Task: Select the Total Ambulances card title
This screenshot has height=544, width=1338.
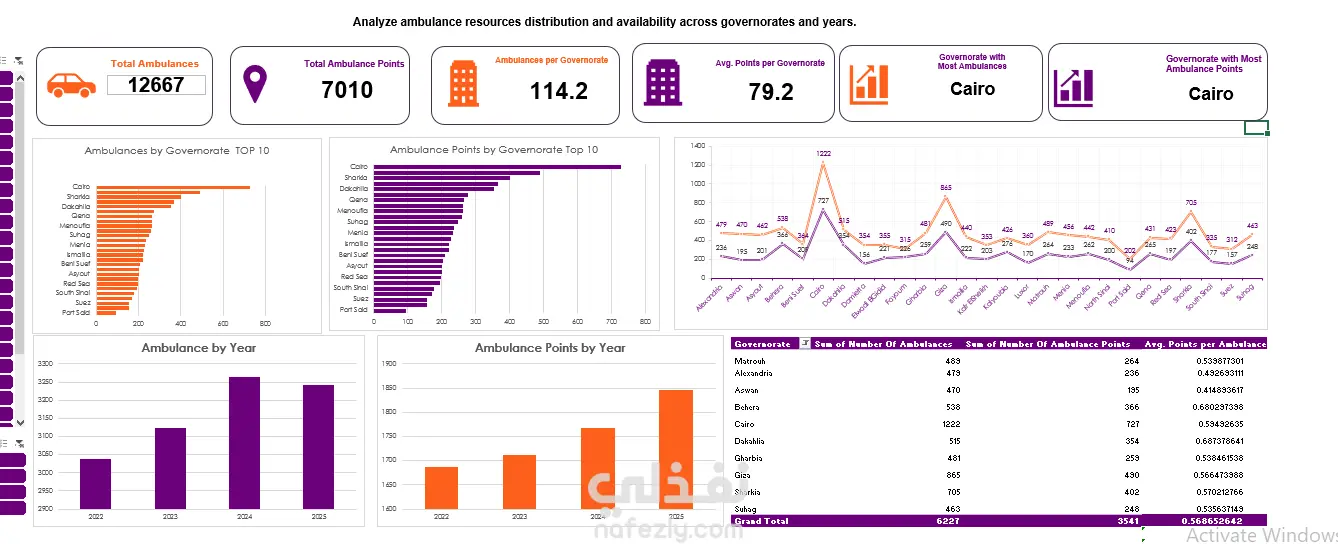Action: tap(154, 63)
